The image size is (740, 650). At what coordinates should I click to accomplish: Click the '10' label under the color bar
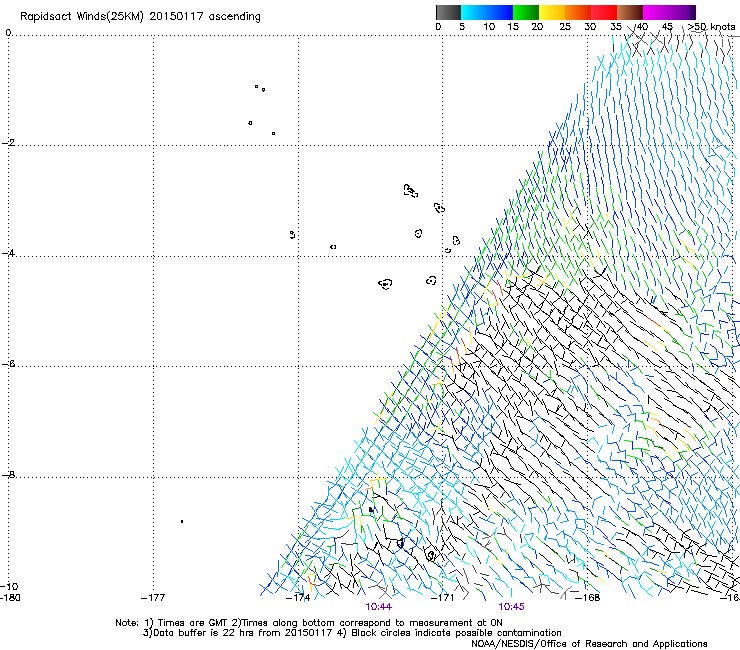tap(489, 27)
